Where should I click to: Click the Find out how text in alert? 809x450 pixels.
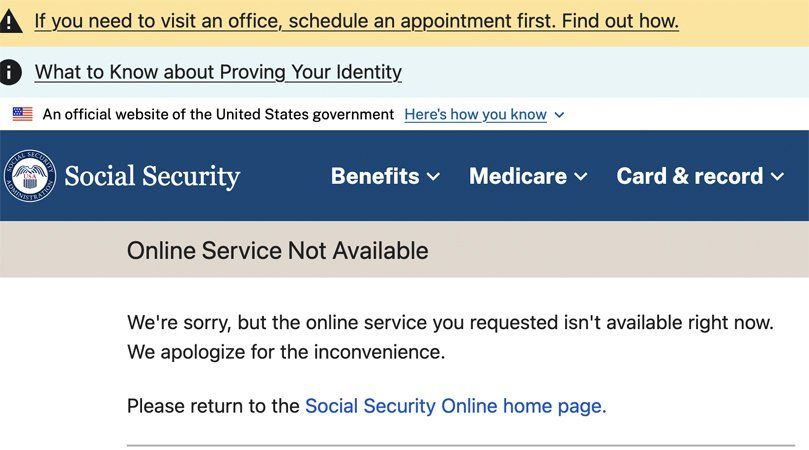click(x=620, y=21)
